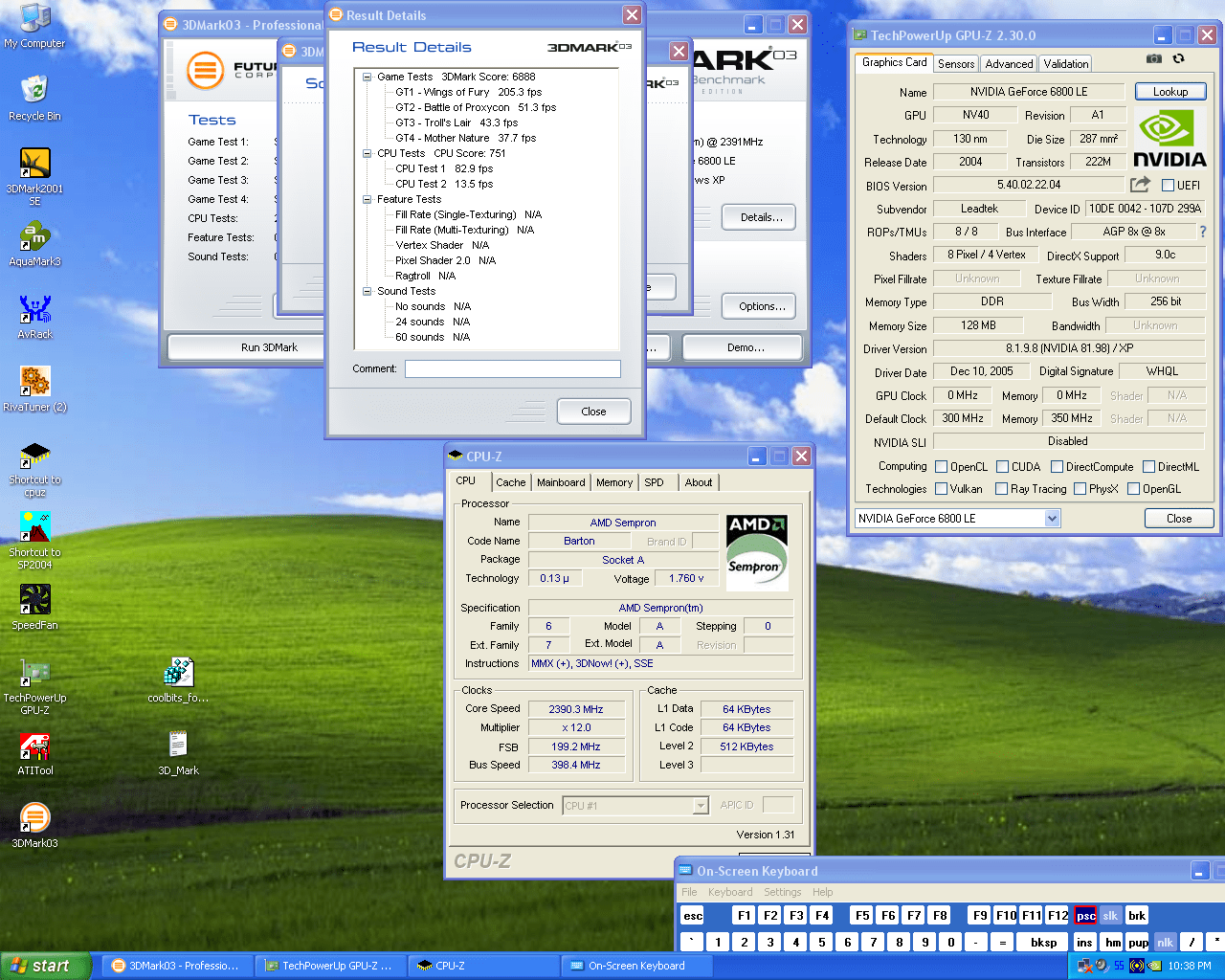Open the Windows start button
Viewport: 1225px width, 980px height.
[46, 966]
